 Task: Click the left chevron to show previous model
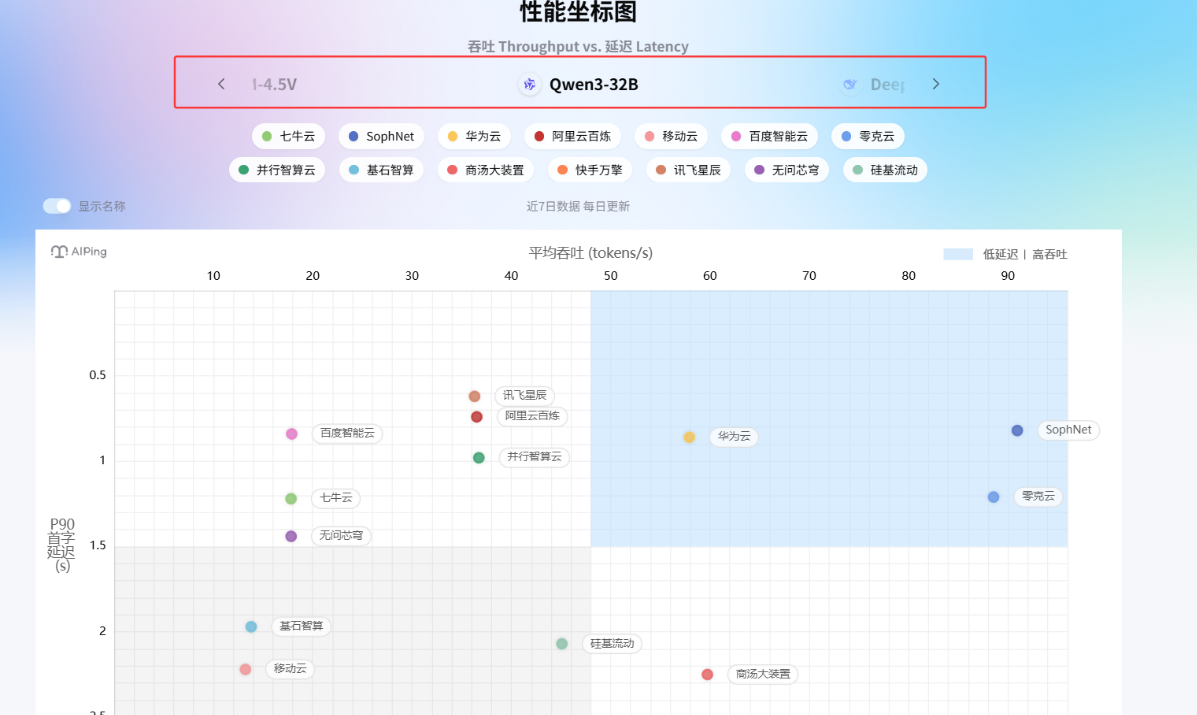221,85
